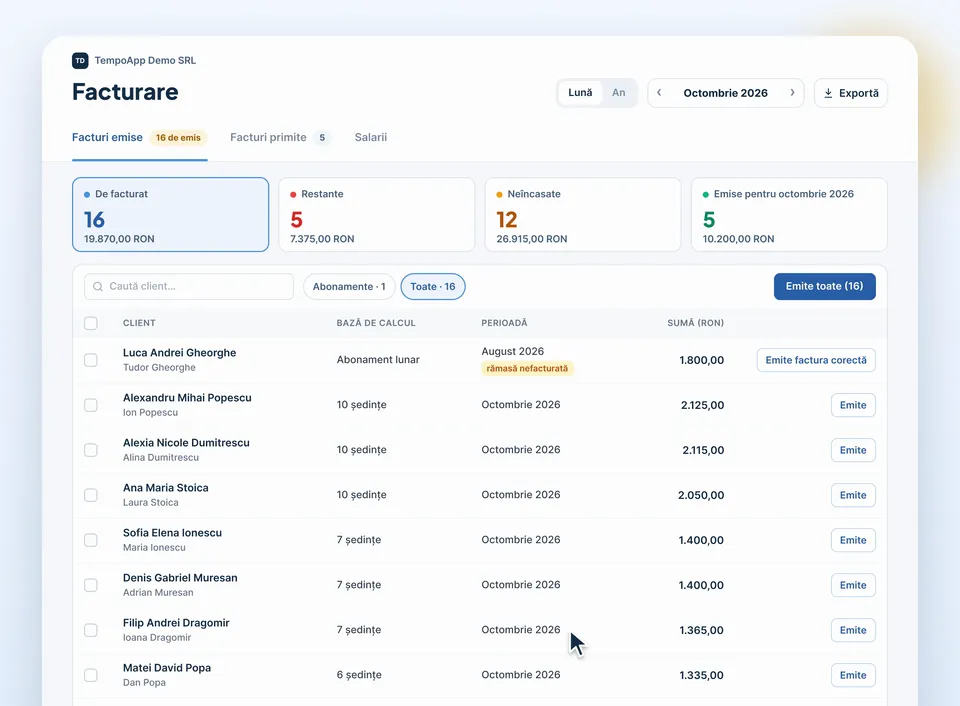The width and height of the screenshot is (960, 706).
Task: Select the Neîncasate summary card
Action: point(583,214)
